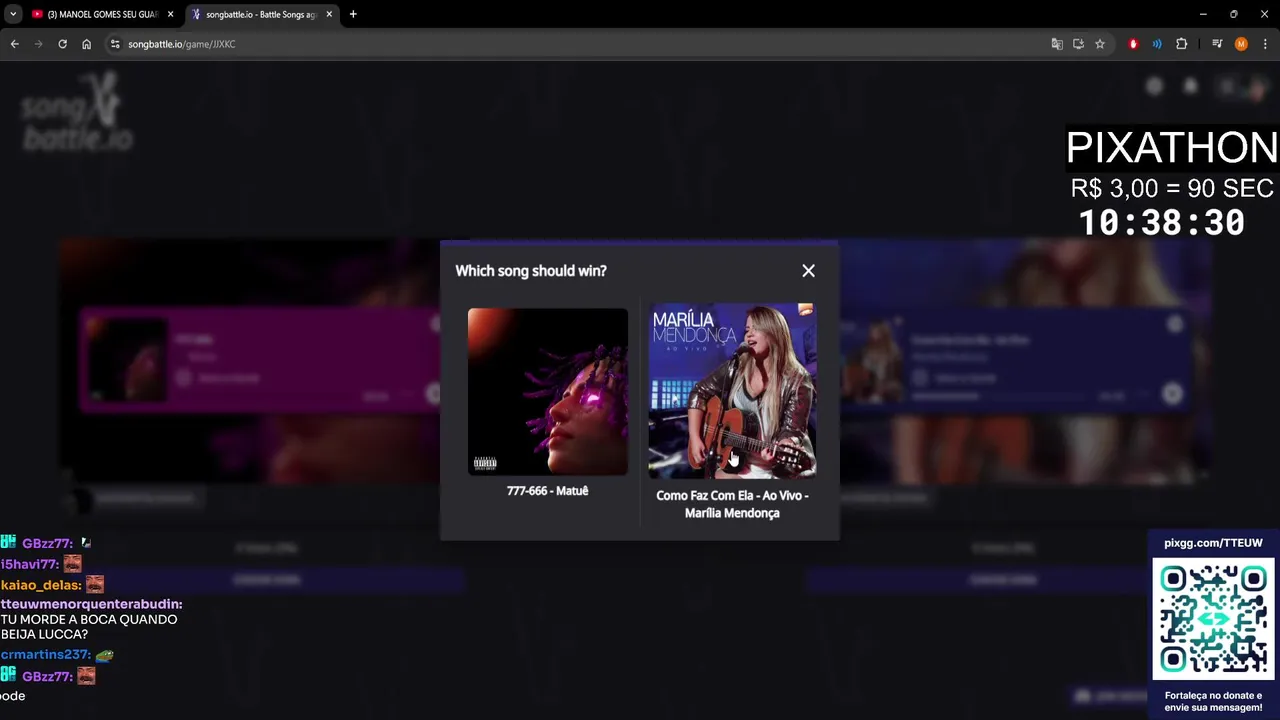The width and height of the screenshot is (1280, 720).
Task: Open the Chrome three-dot menu
Action: pyautogui.click(x=1265, y=44)
